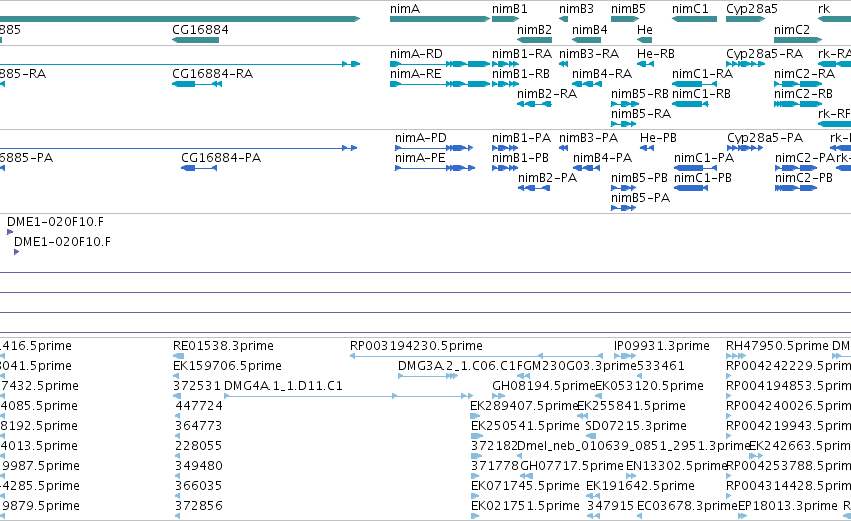Viewport: 851px width, 521px height.
Task: Open the GH07717.5prime EST label
Action: pos(572,466)
